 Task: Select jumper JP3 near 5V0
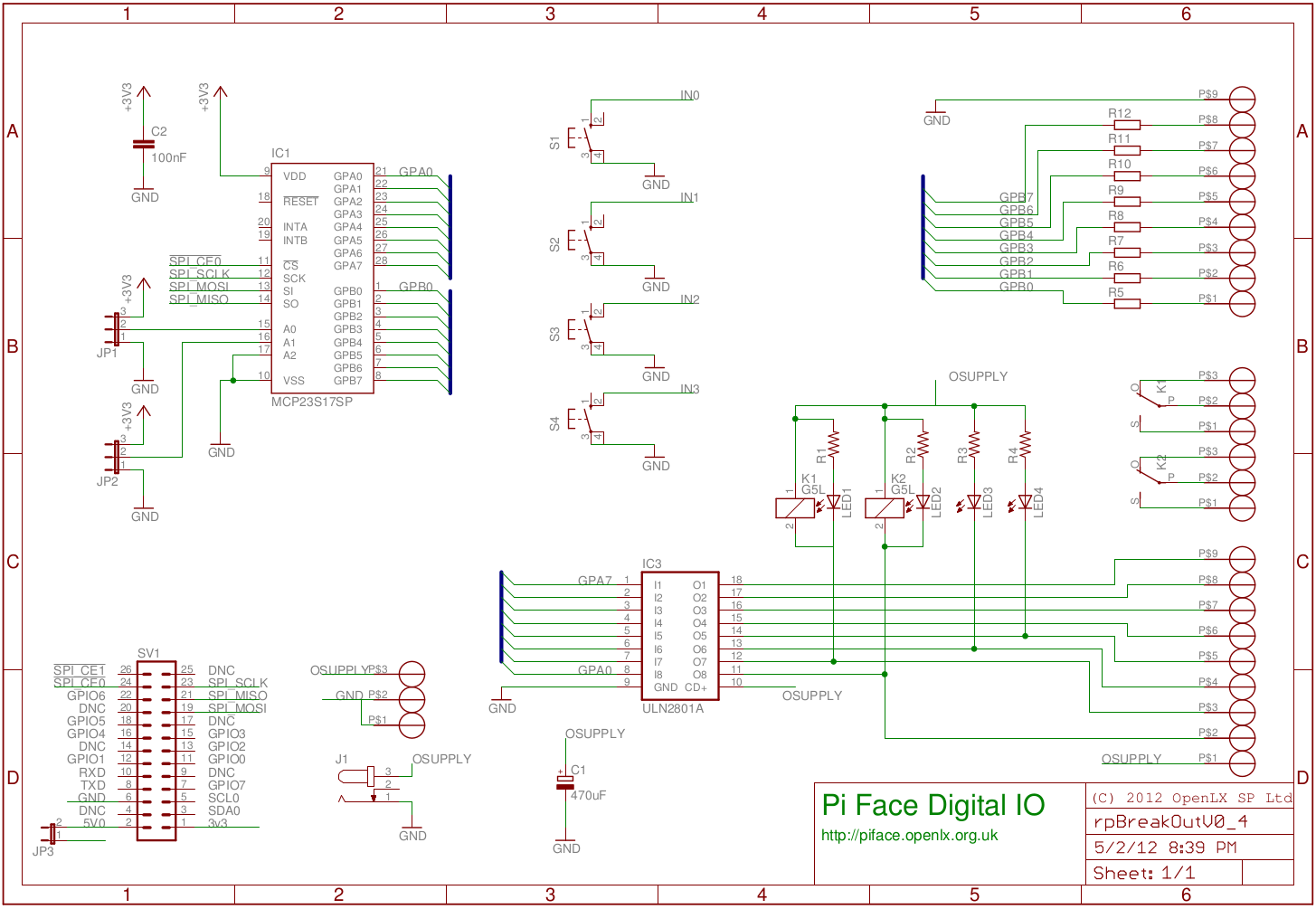pos(52,834)
